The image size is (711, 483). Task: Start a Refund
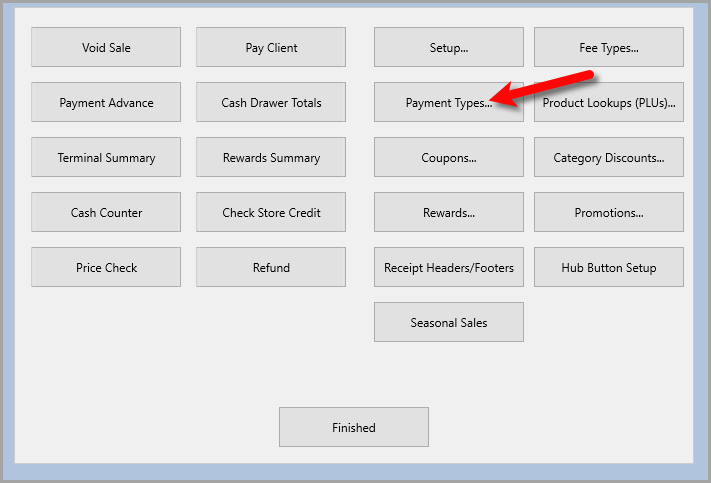pyautogui.click(x=271, y=267)
